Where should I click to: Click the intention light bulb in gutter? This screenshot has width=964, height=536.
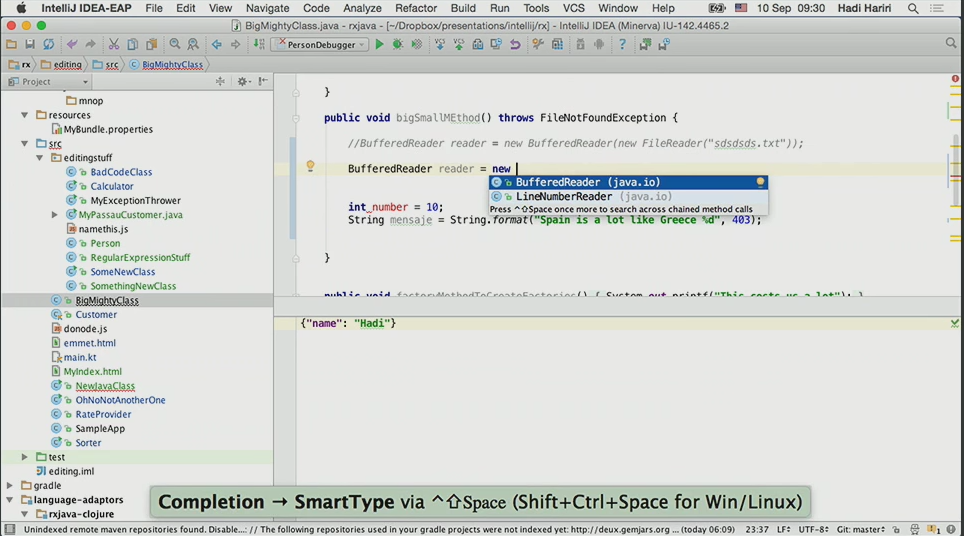[310, 166]
